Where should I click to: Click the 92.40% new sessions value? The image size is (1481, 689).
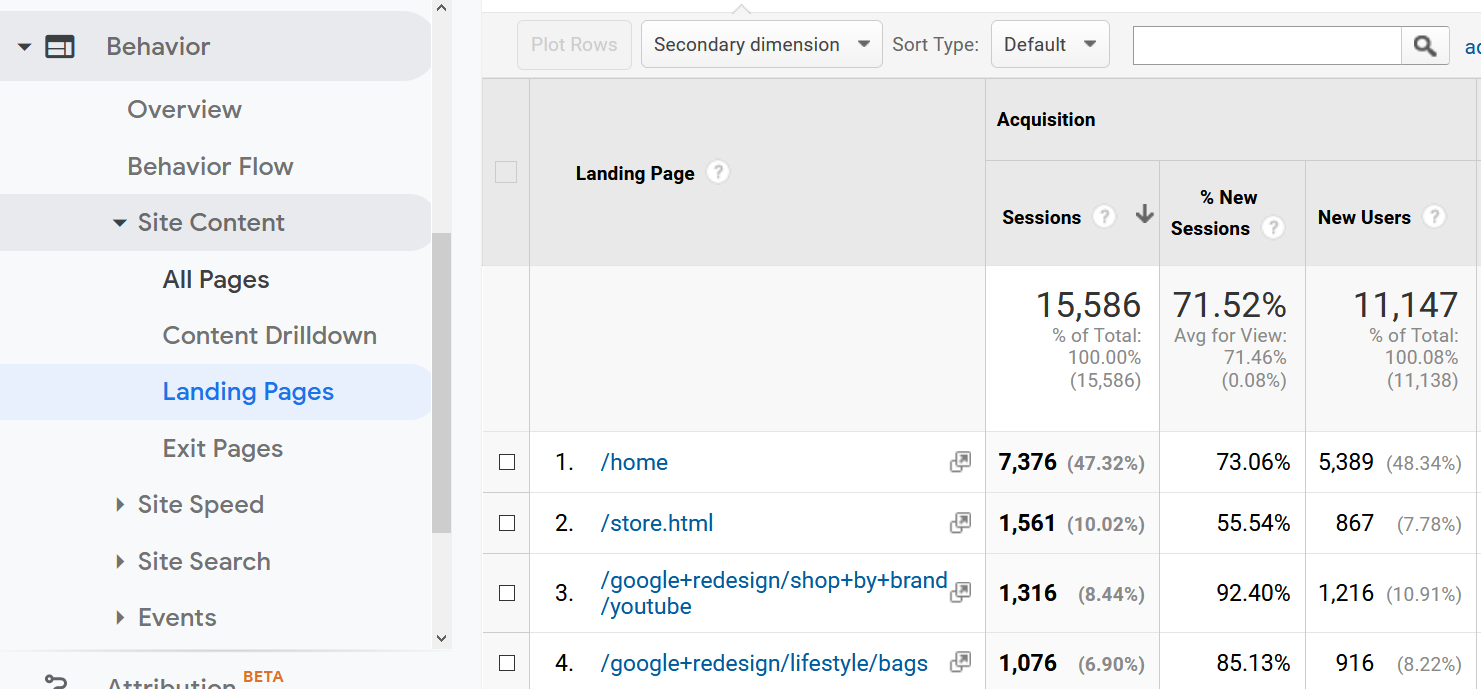[1253, 593]
